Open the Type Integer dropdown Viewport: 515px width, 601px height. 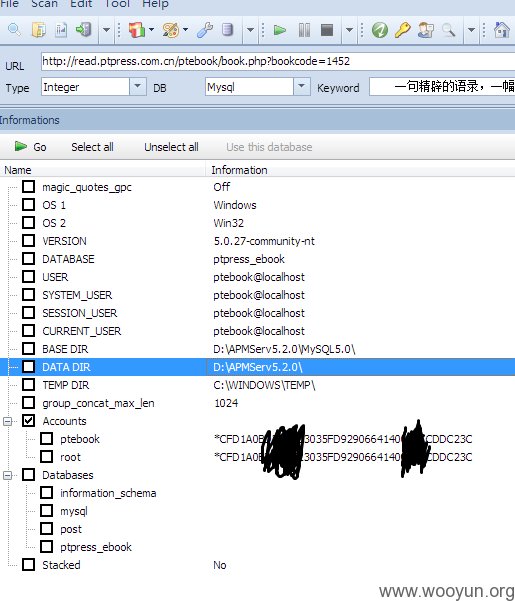point(138,87)
